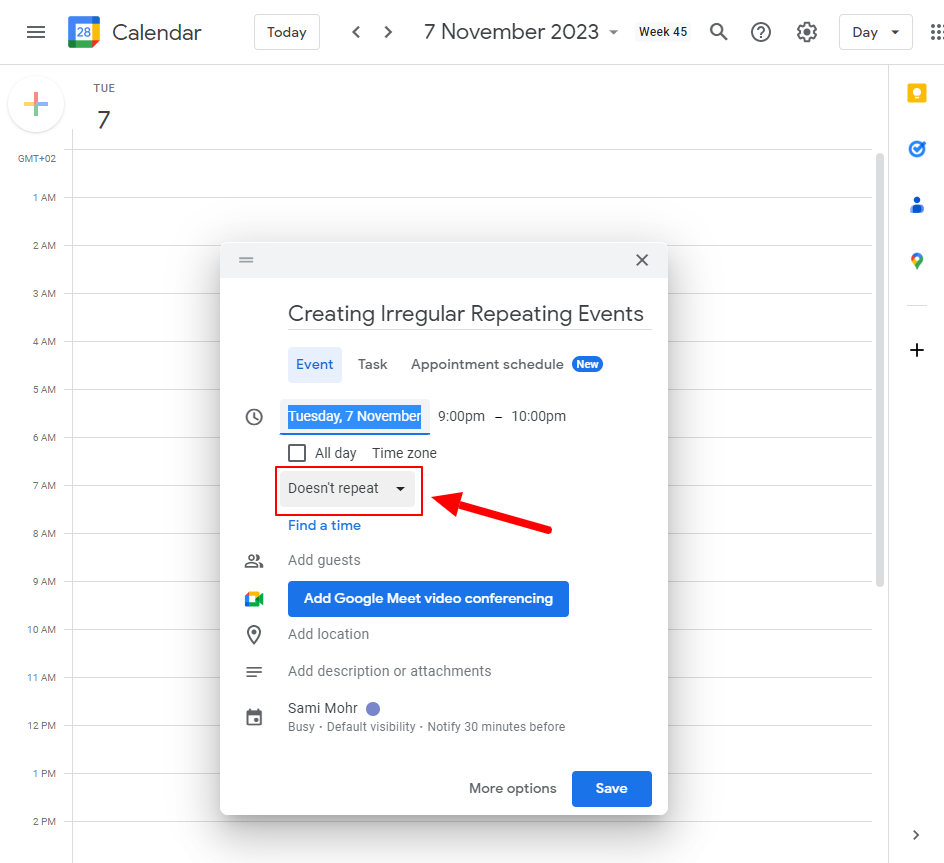Open the main hamburger menu
Viewport: 944px width, 863px height.
point(36,31)
